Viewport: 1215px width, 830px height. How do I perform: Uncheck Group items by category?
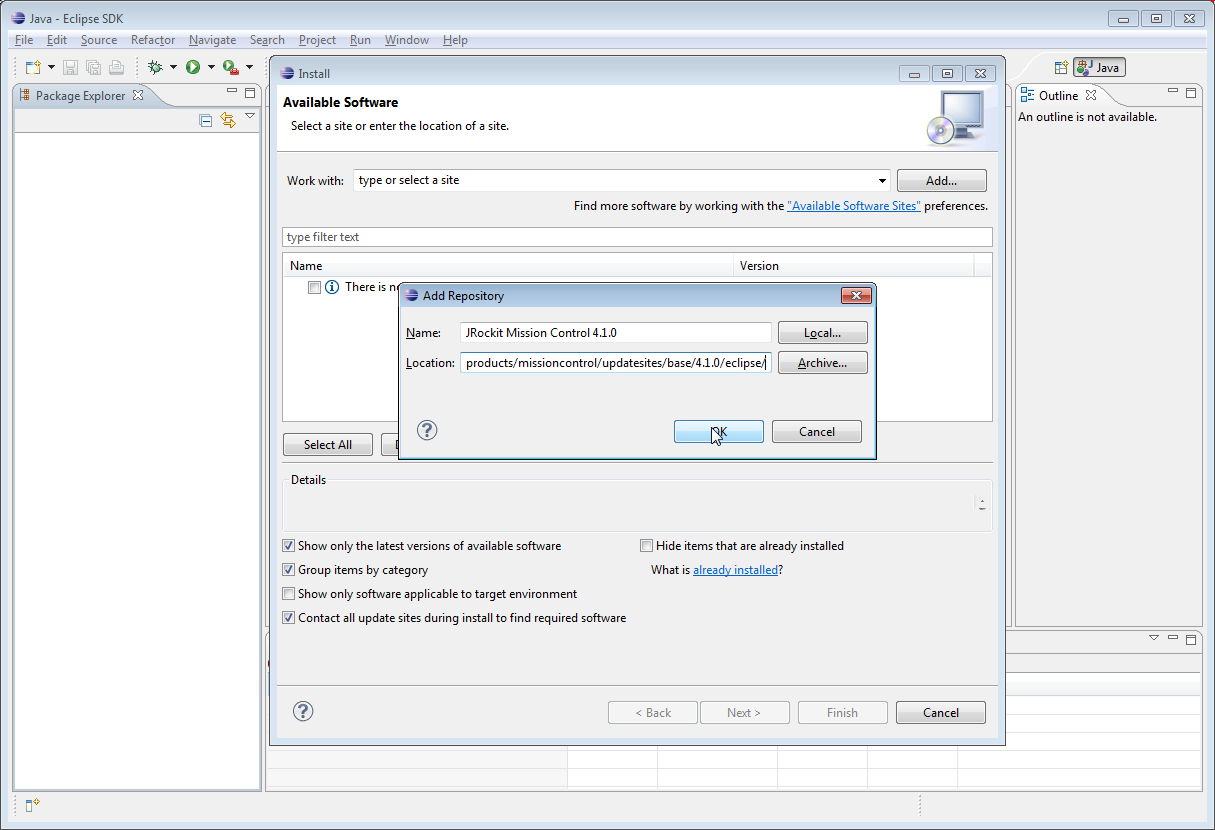[289, 570]
